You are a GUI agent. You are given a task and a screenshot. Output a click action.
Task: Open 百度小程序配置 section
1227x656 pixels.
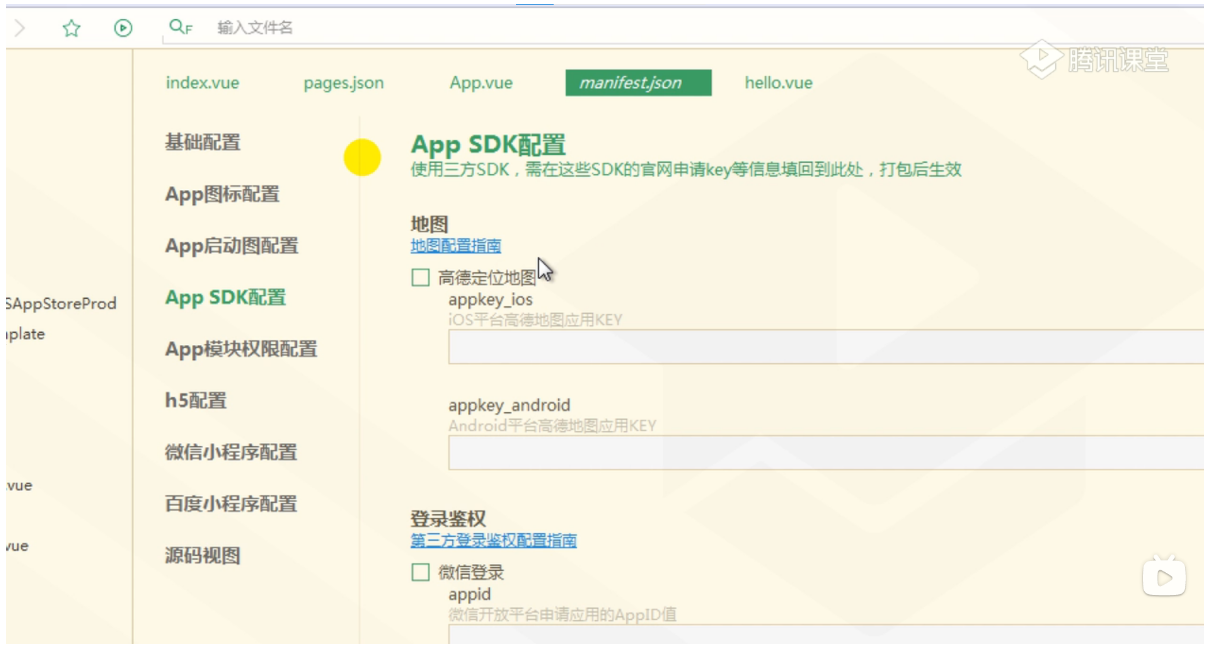[x=231, y=503]
